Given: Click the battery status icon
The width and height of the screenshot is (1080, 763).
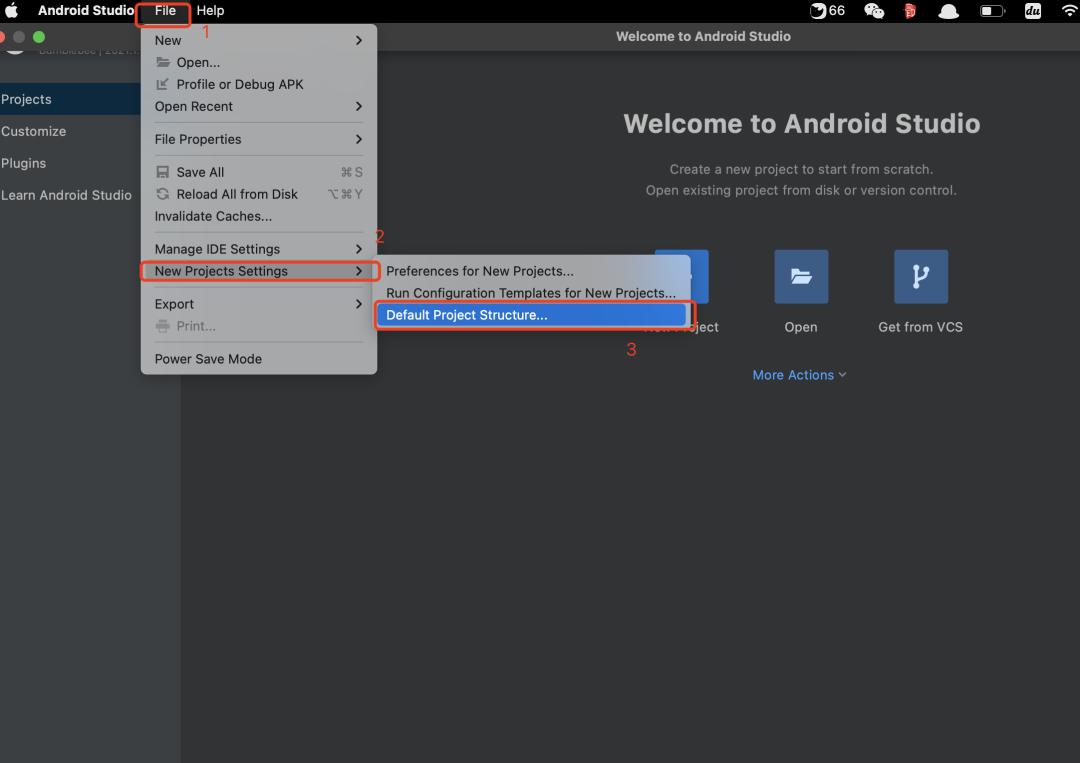Looking at the screenshot, I should [x=991, y=11].
